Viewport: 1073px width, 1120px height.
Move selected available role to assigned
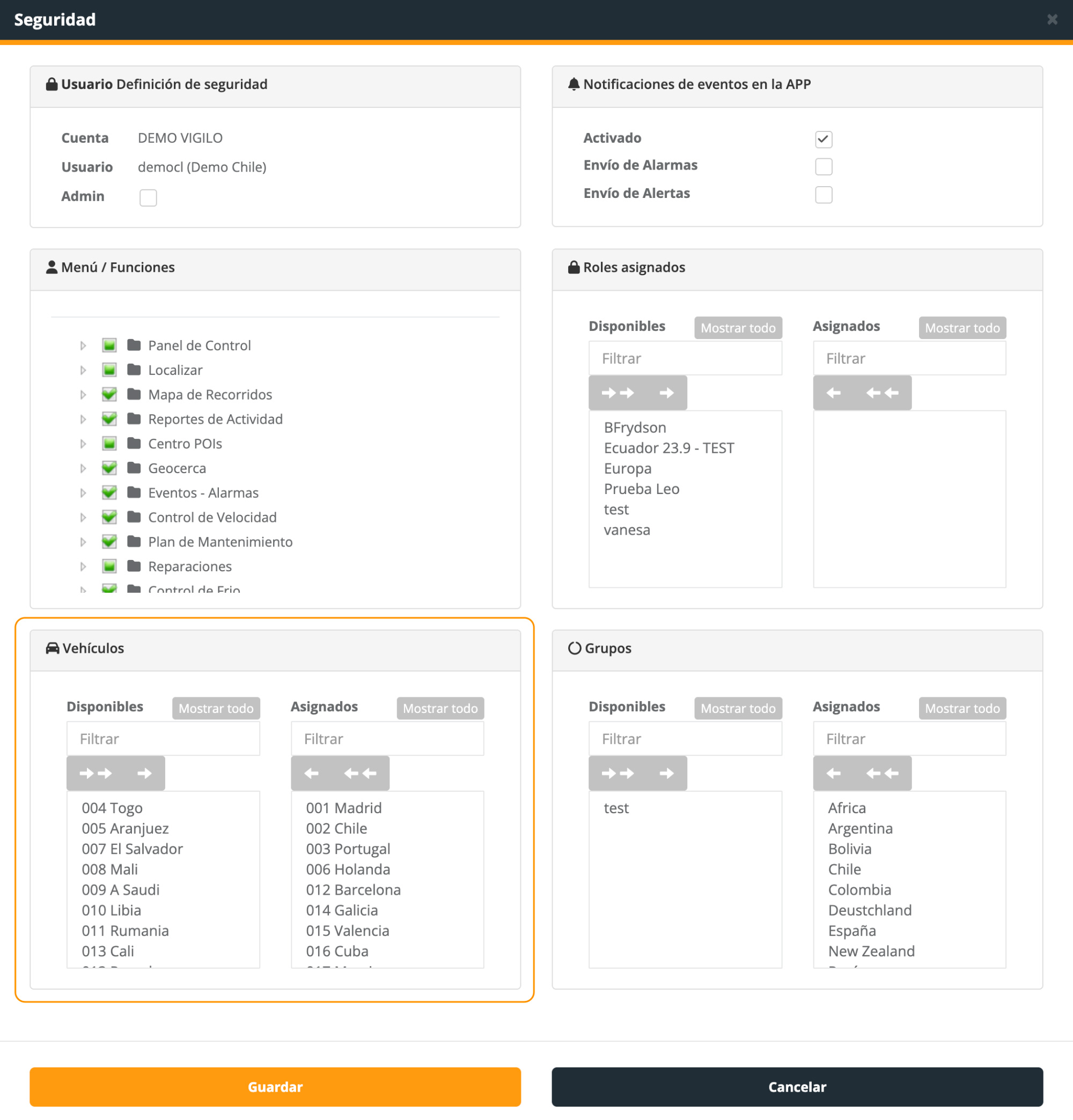pyautogui.click(x=666, y=393)
